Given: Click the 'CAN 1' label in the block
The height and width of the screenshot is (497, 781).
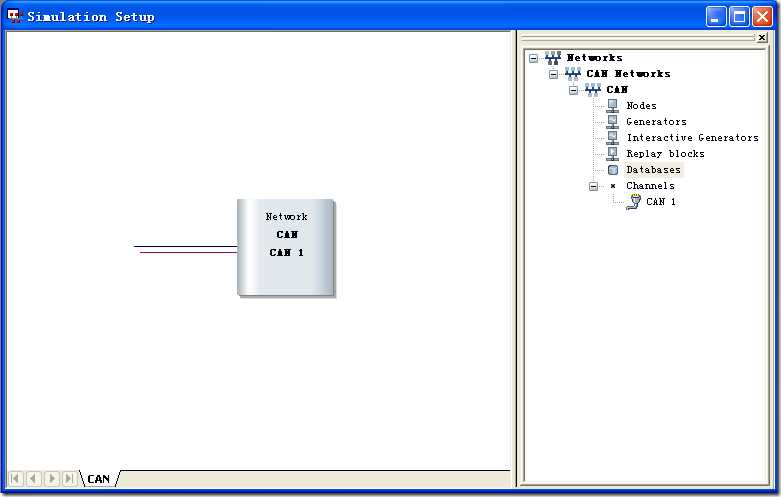Looking at the screenshot, I should tap(286, 252).
